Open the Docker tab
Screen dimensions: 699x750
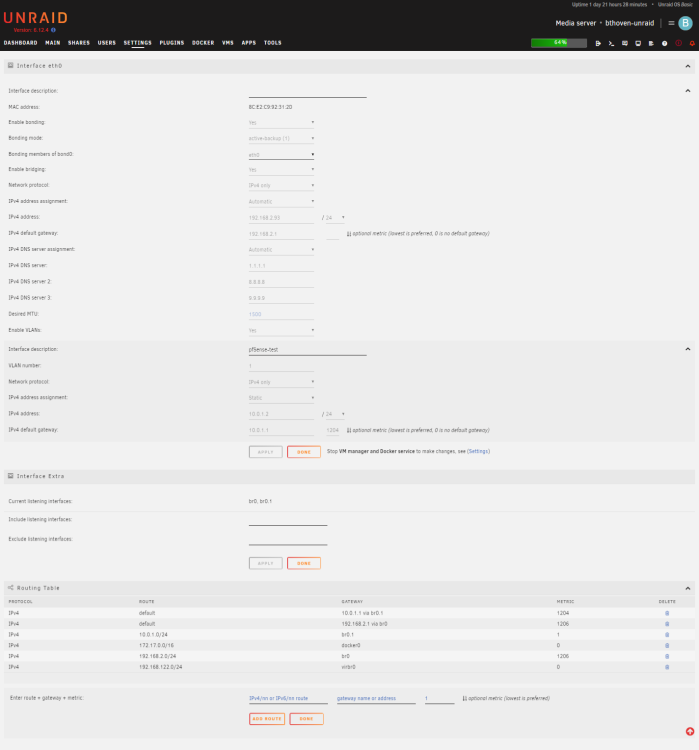tap(203, 43)
